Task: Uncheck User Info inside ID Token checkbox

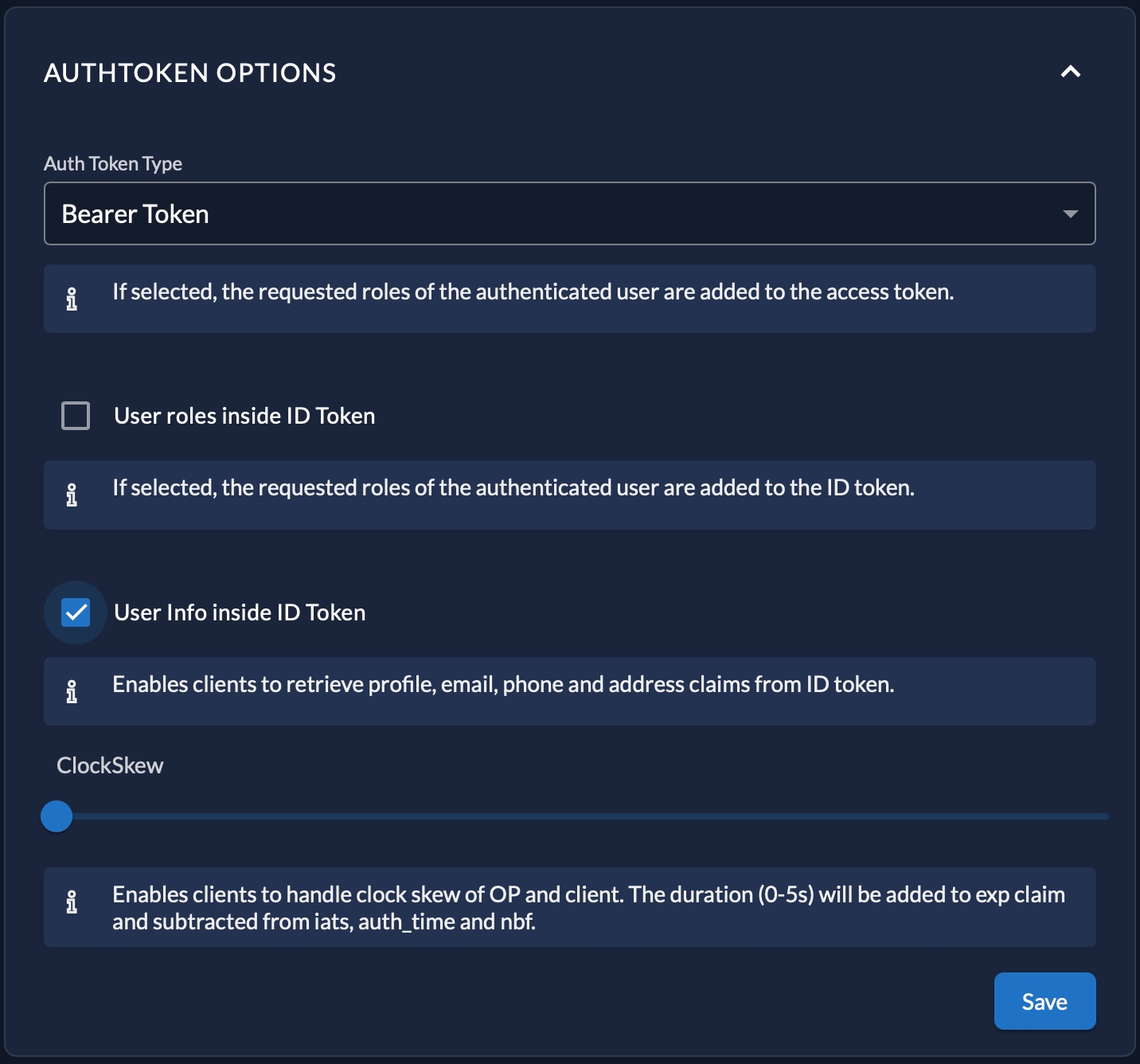Action: click(x=76, y=612)
